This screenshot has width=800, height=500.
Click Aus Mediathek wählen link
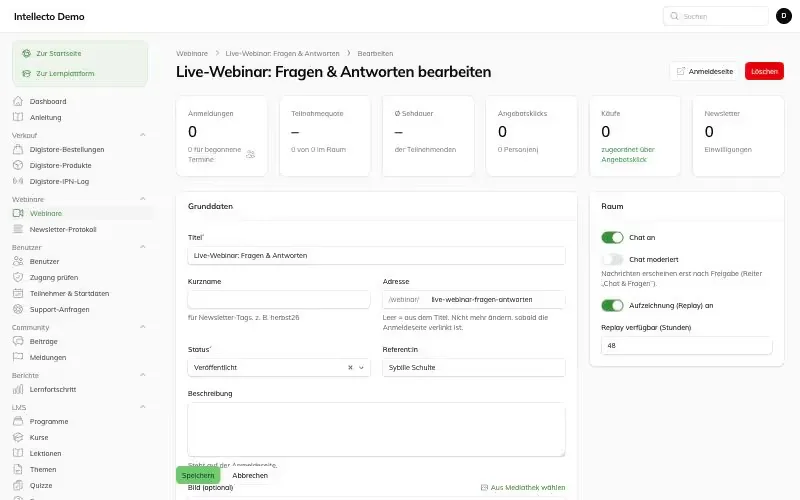tap(523, 488)
